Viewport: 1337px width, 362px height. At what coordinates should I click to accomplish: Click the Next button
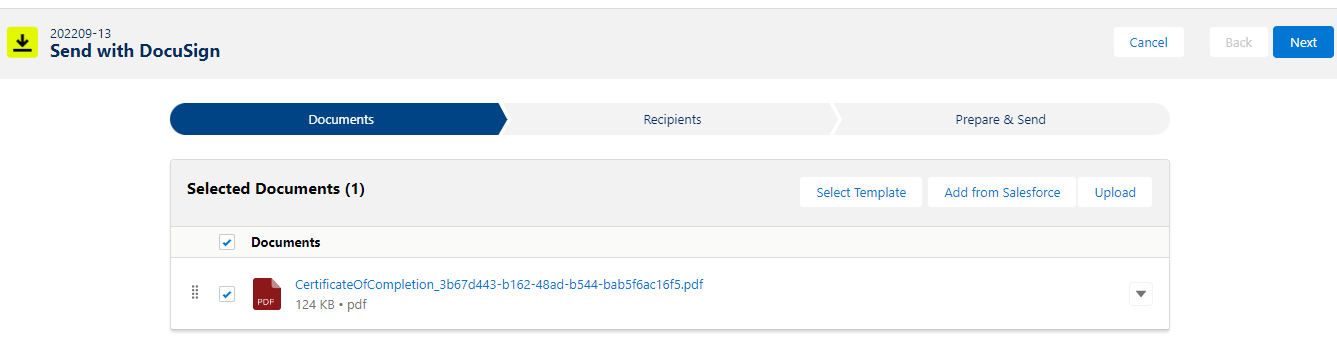point(1303,42)
